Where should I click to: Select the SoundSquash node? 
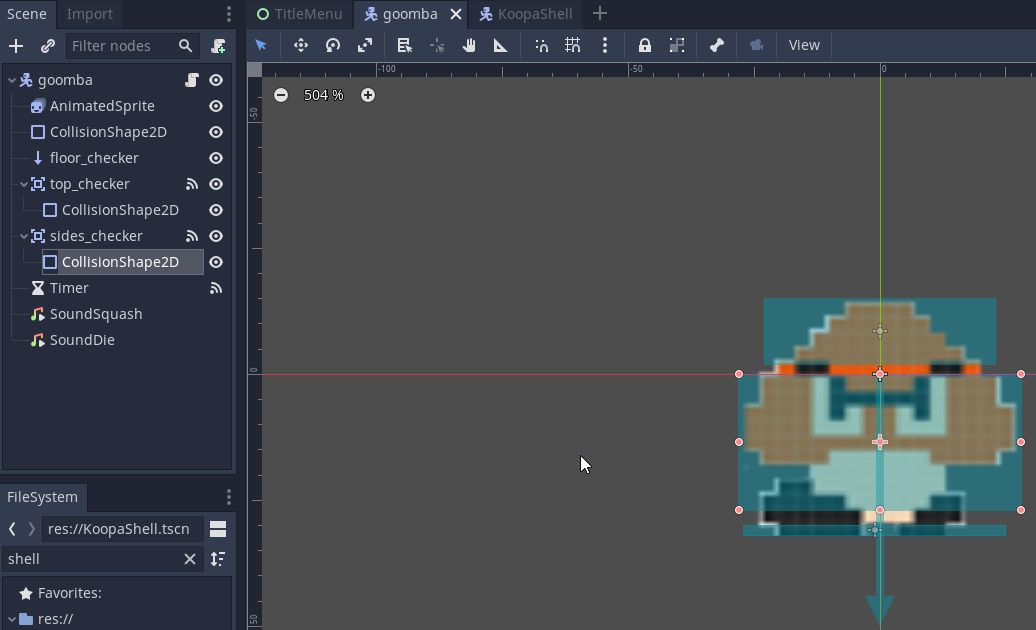96,314
